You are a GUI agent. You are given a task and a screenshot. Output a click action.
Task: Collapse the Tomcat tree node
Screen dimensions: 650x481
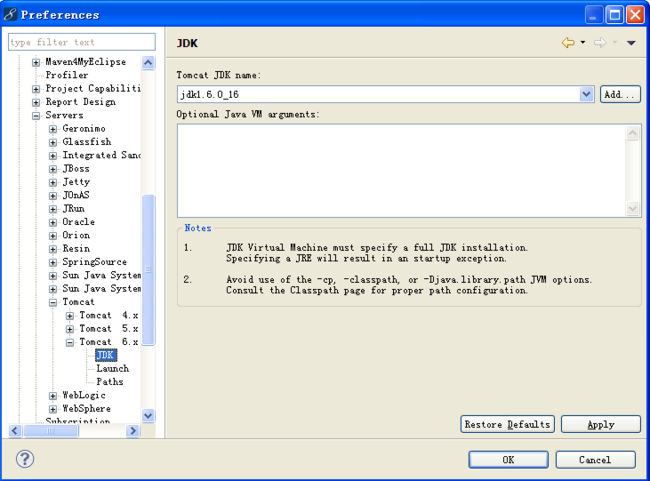pyautogui.click(x=53, y=303)
